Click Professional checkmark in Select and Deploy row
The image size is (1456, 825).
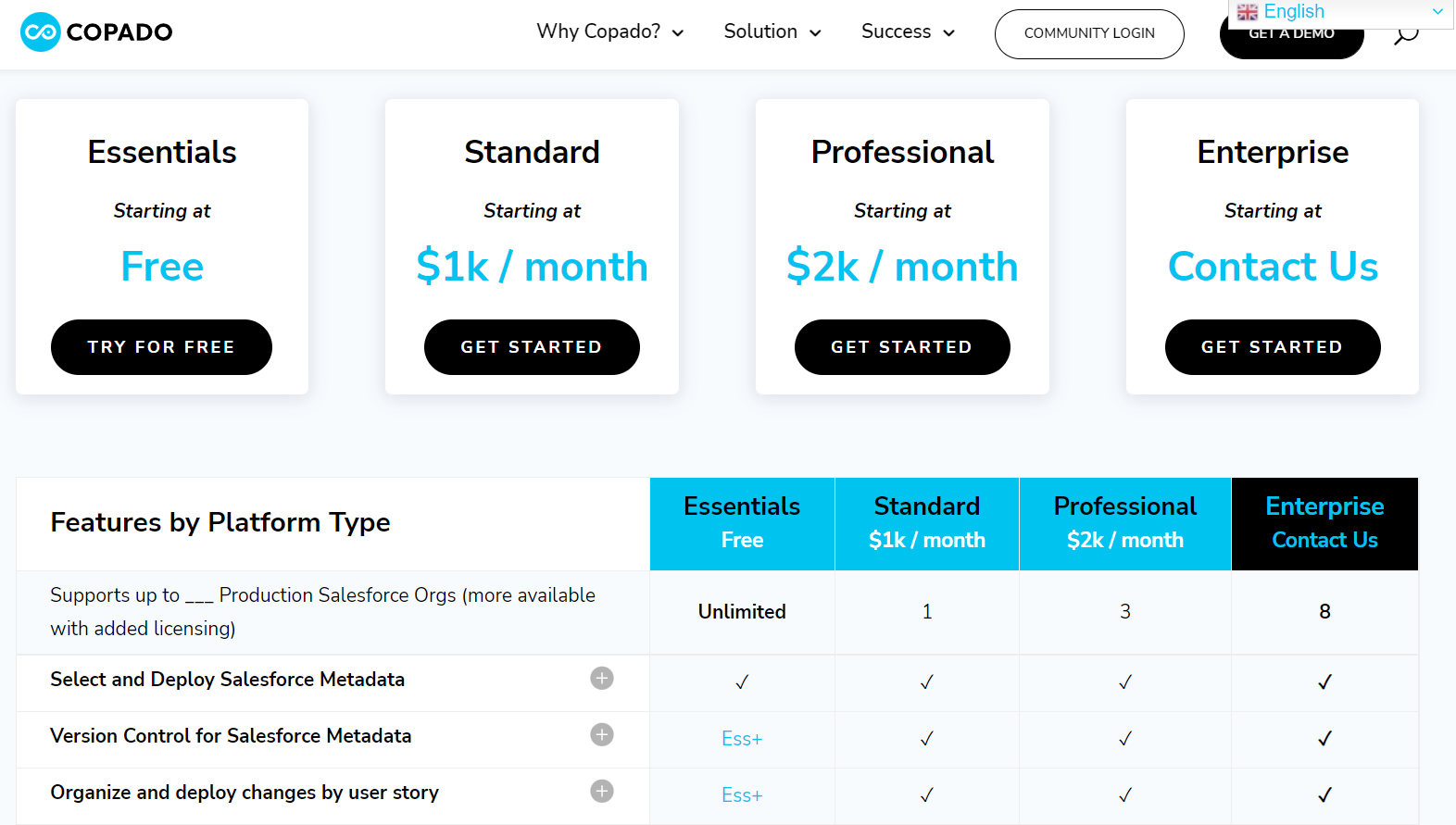coord(1125,682)
